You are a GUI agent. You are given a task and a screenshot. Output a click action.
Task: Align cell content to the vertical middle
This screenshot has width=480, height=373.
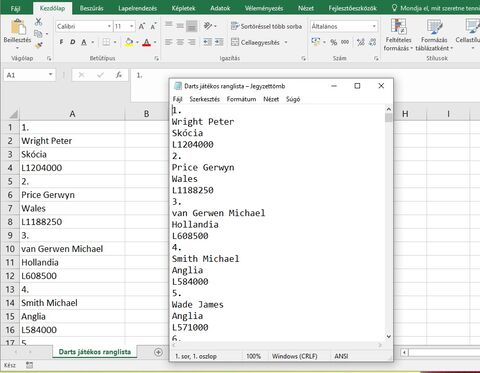tap(180, 25)
